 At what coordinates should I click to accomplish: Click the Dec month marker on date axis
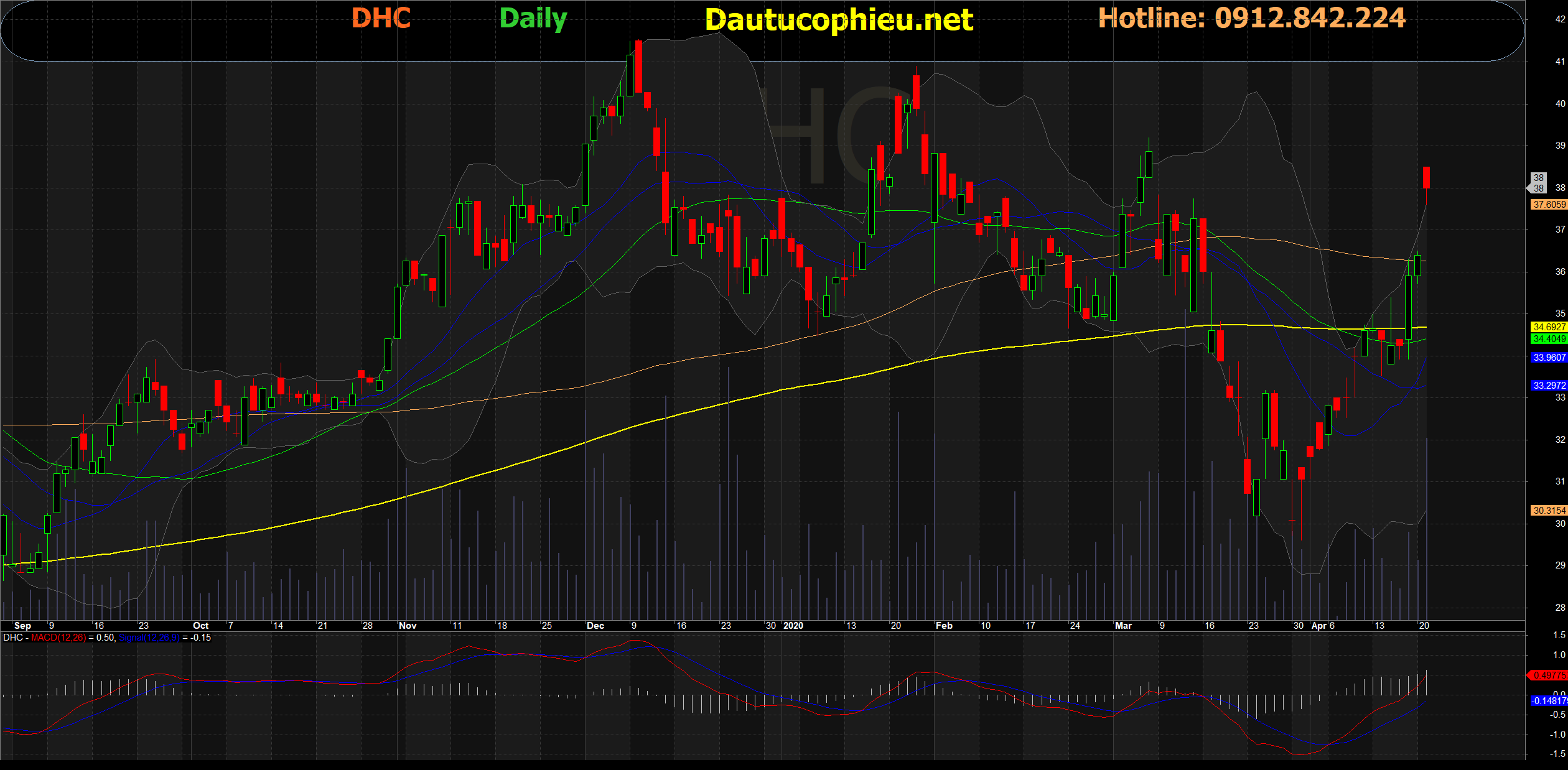tap(595, 626)
